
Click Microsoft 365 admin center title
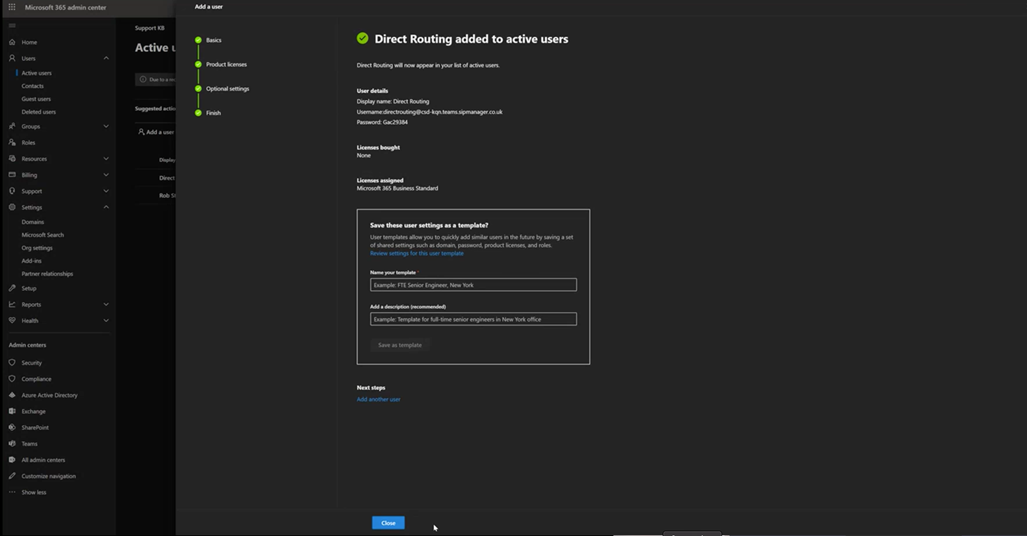point(65,7)
